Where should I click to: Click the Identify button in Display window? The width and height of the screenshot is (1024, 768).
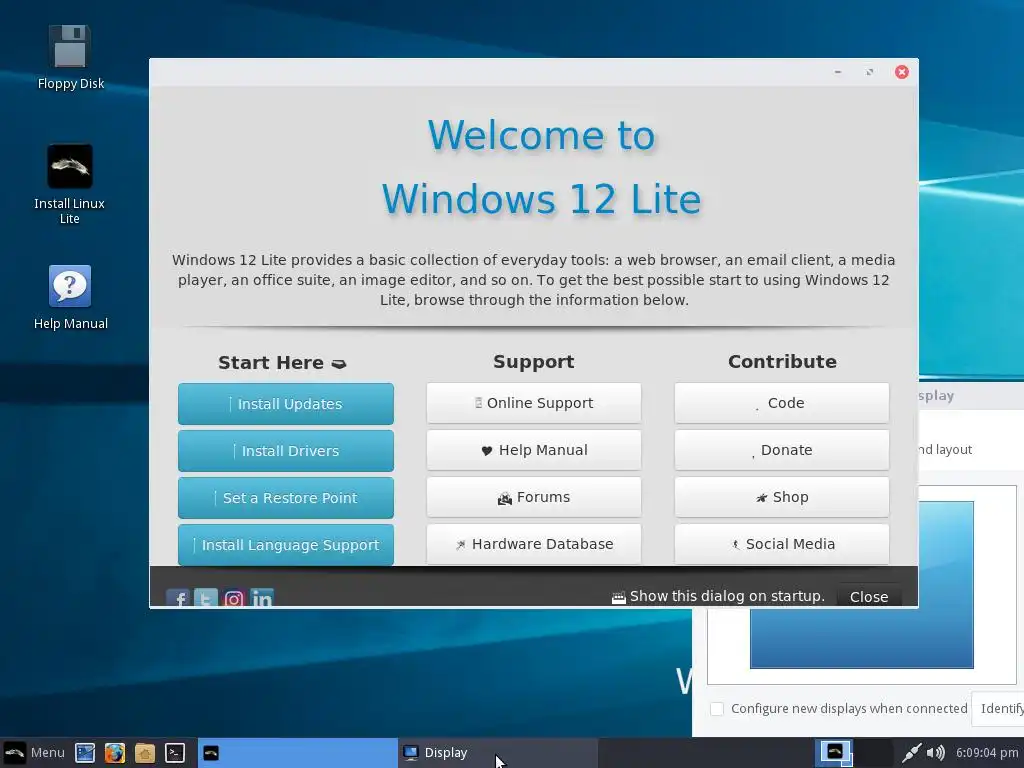(x=999, y=709)
